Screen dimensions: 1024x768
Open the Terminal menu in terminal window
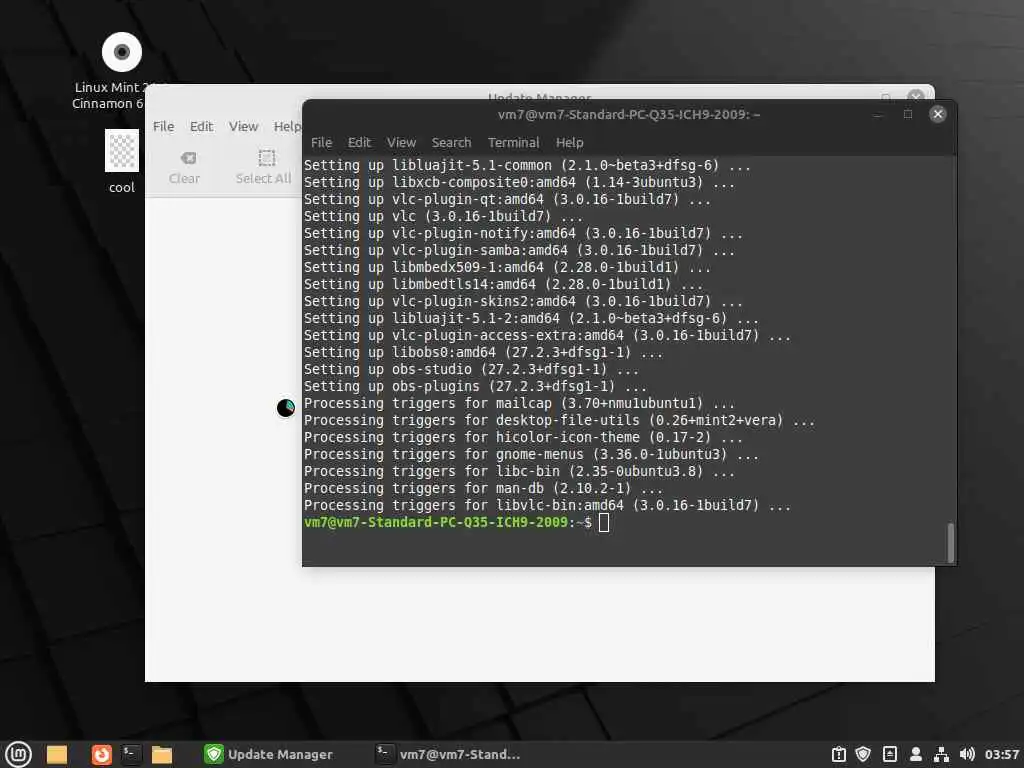[513, 142]
